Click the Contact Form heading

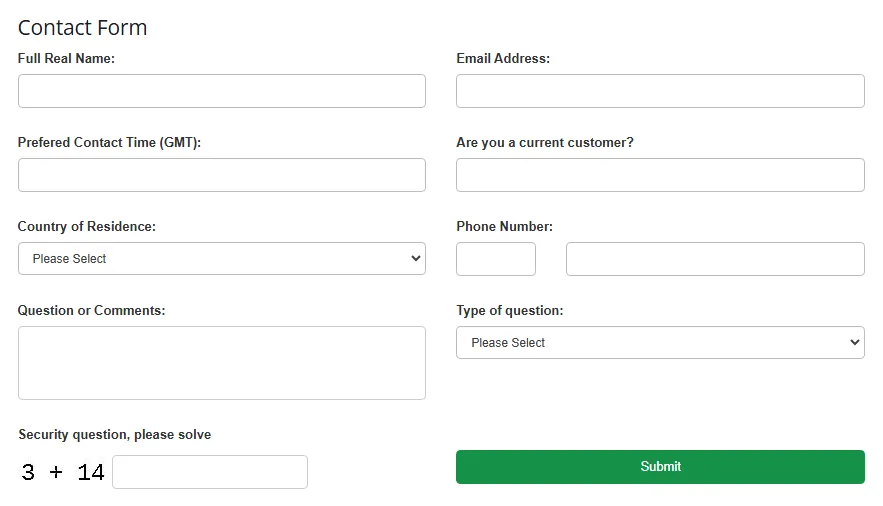click(x=82, y=28)
